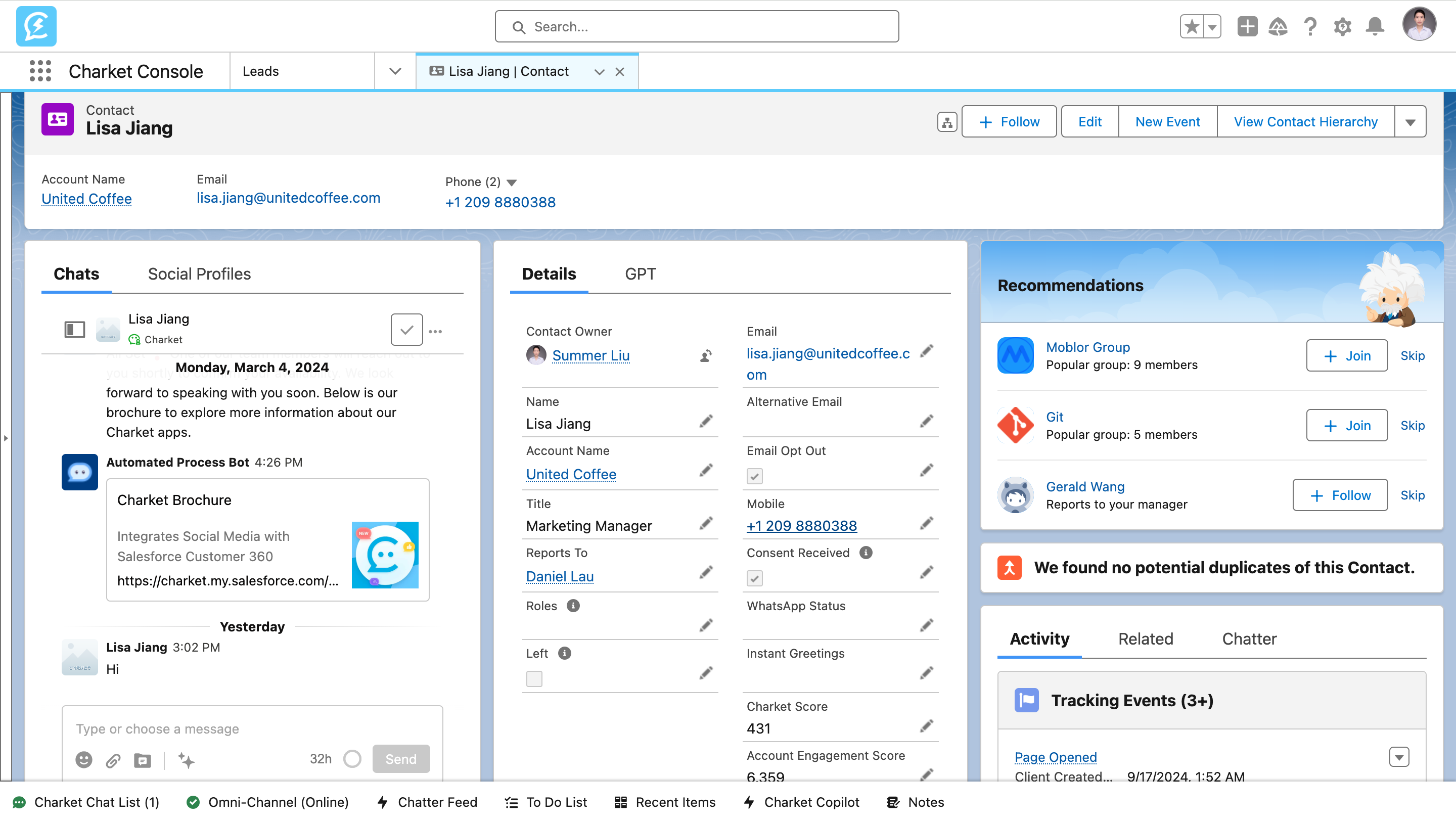Screen dimensions: 1456x822
Task: Edit the Name field pencil
Action: point(706,422)
